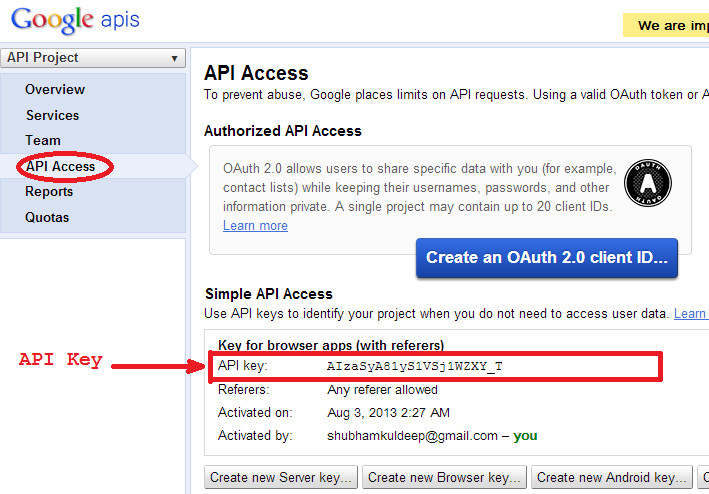The height and width of the screenshot is (494, 709).
Task: Go to Services in the sidebar
Action: 52,115
